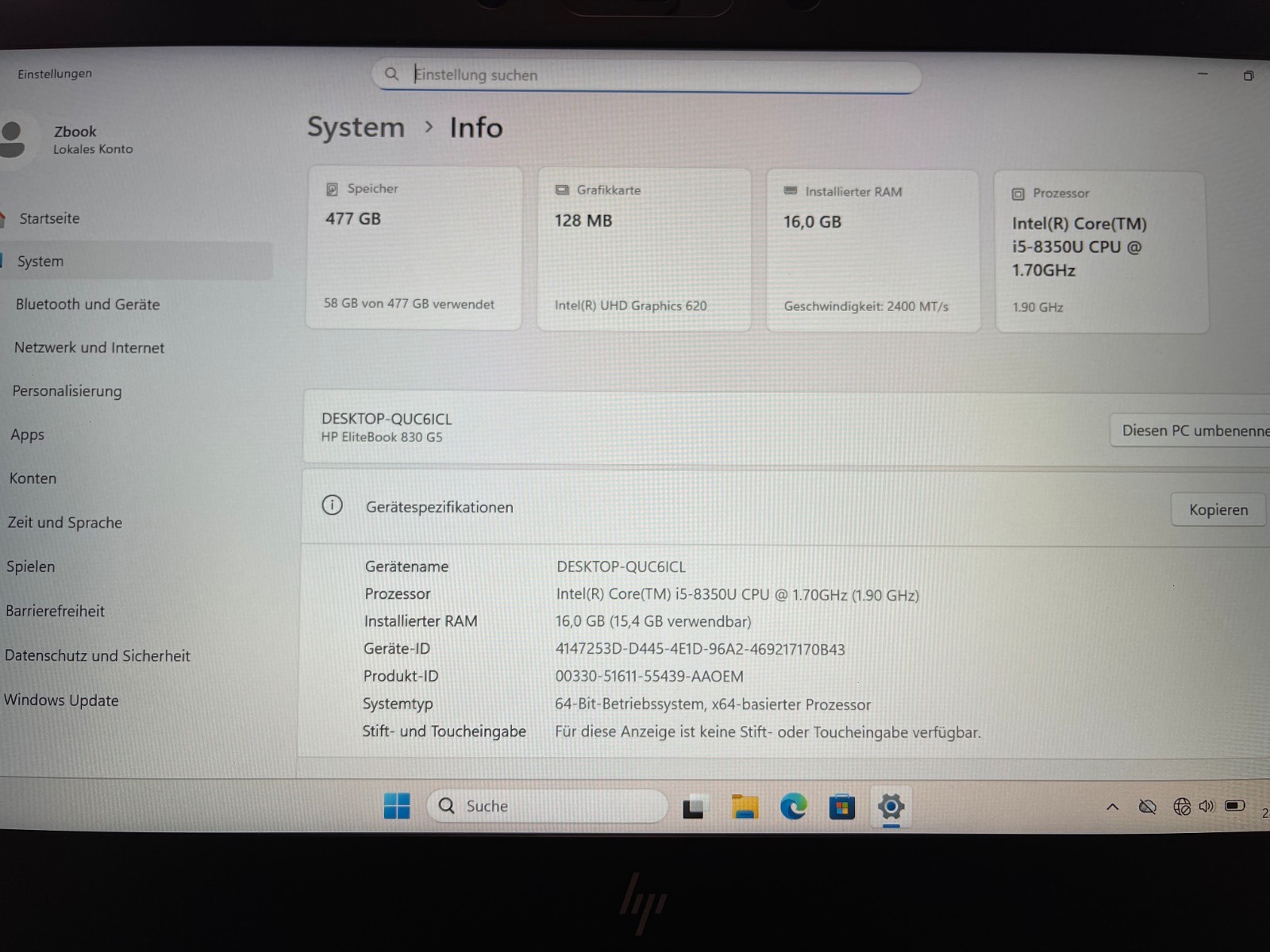Screen dimensions: 1270x952
Task: Click the 1.90 GHz processor speed text
Action: pyautogui.click(x=1037, y=307)
